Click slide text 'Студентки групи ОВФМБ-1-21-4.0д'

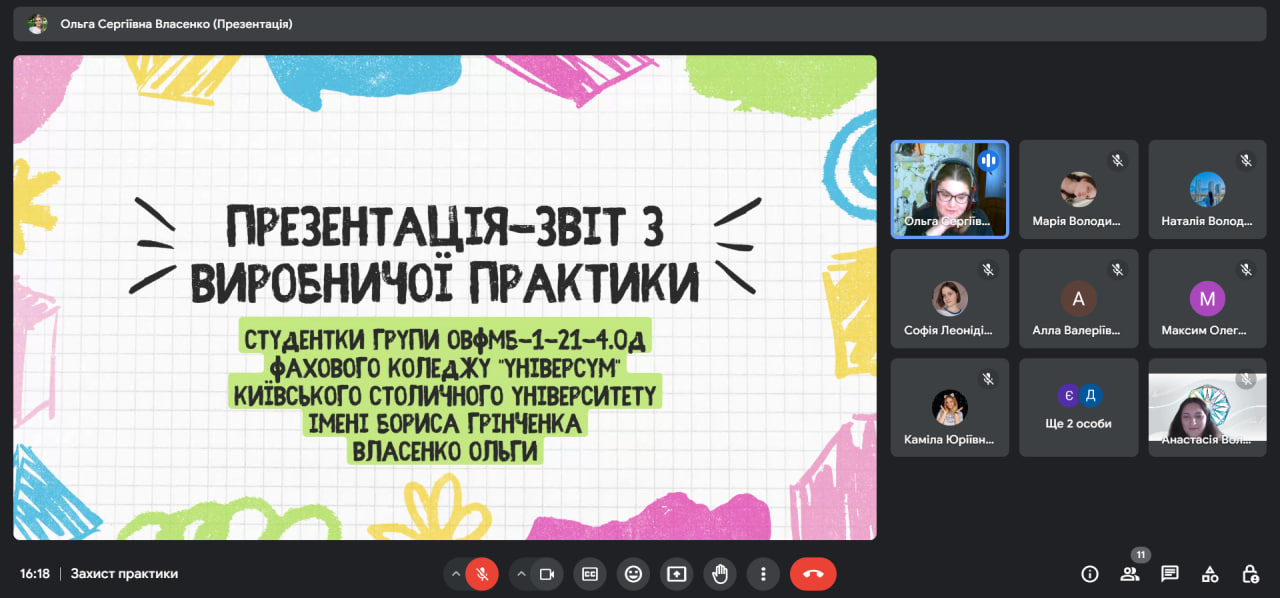click(x=445, y=340)
